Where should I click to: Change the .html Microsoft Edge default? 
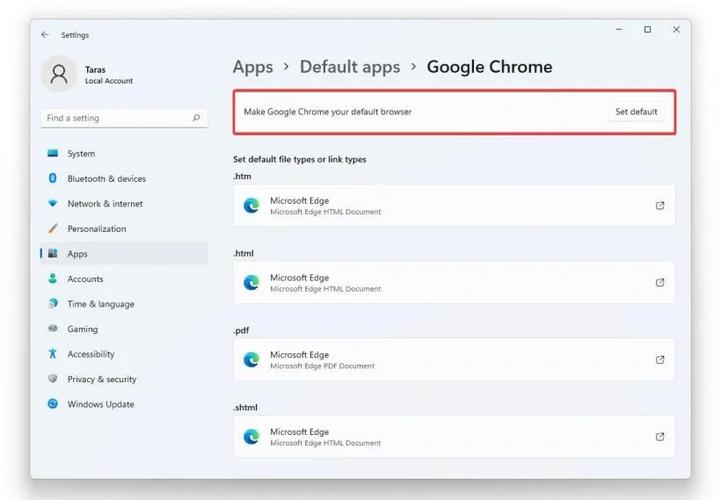coord(454,282)
